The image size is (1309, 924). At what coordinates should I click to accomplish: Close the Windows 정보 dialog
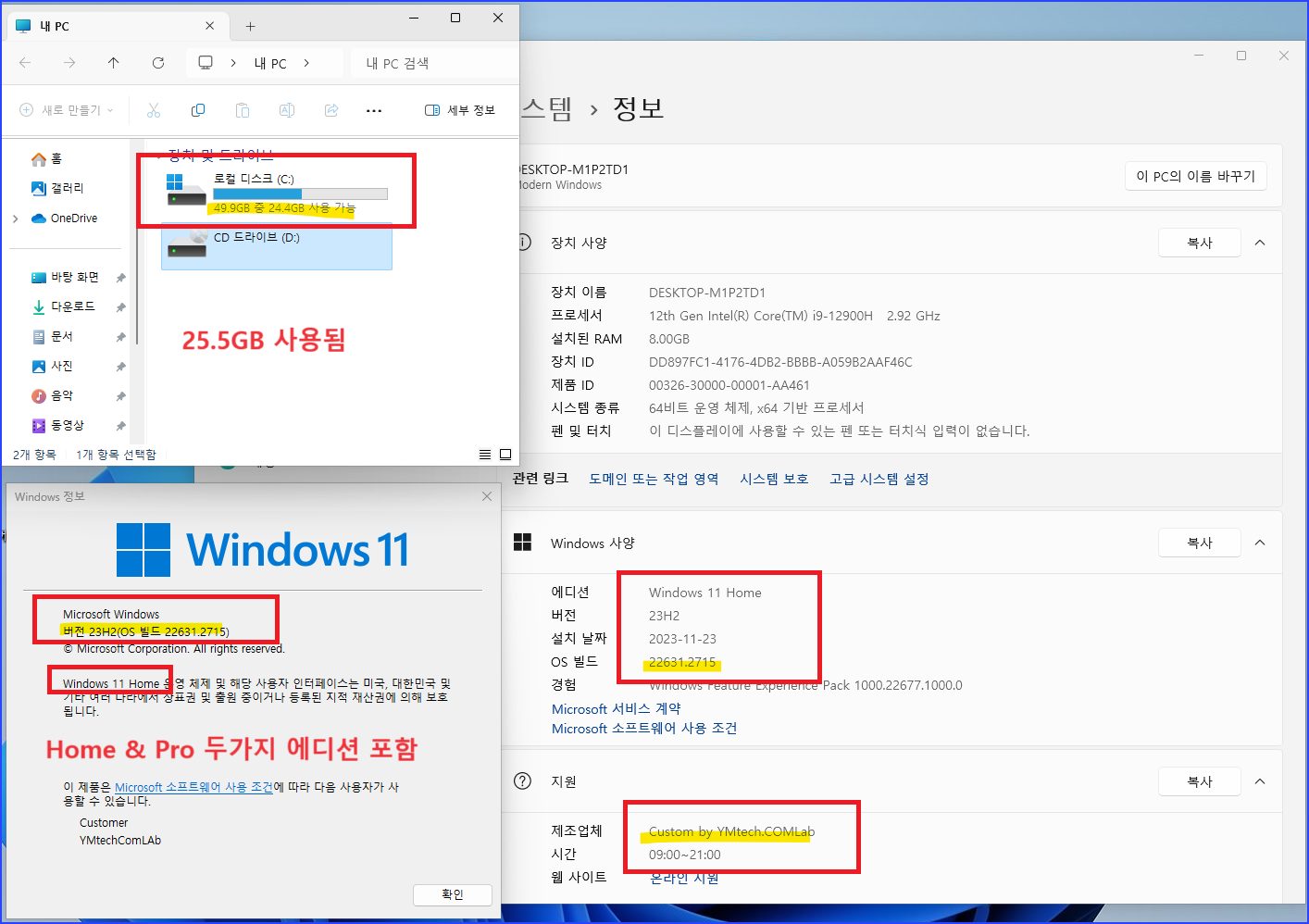pos(487,496)
